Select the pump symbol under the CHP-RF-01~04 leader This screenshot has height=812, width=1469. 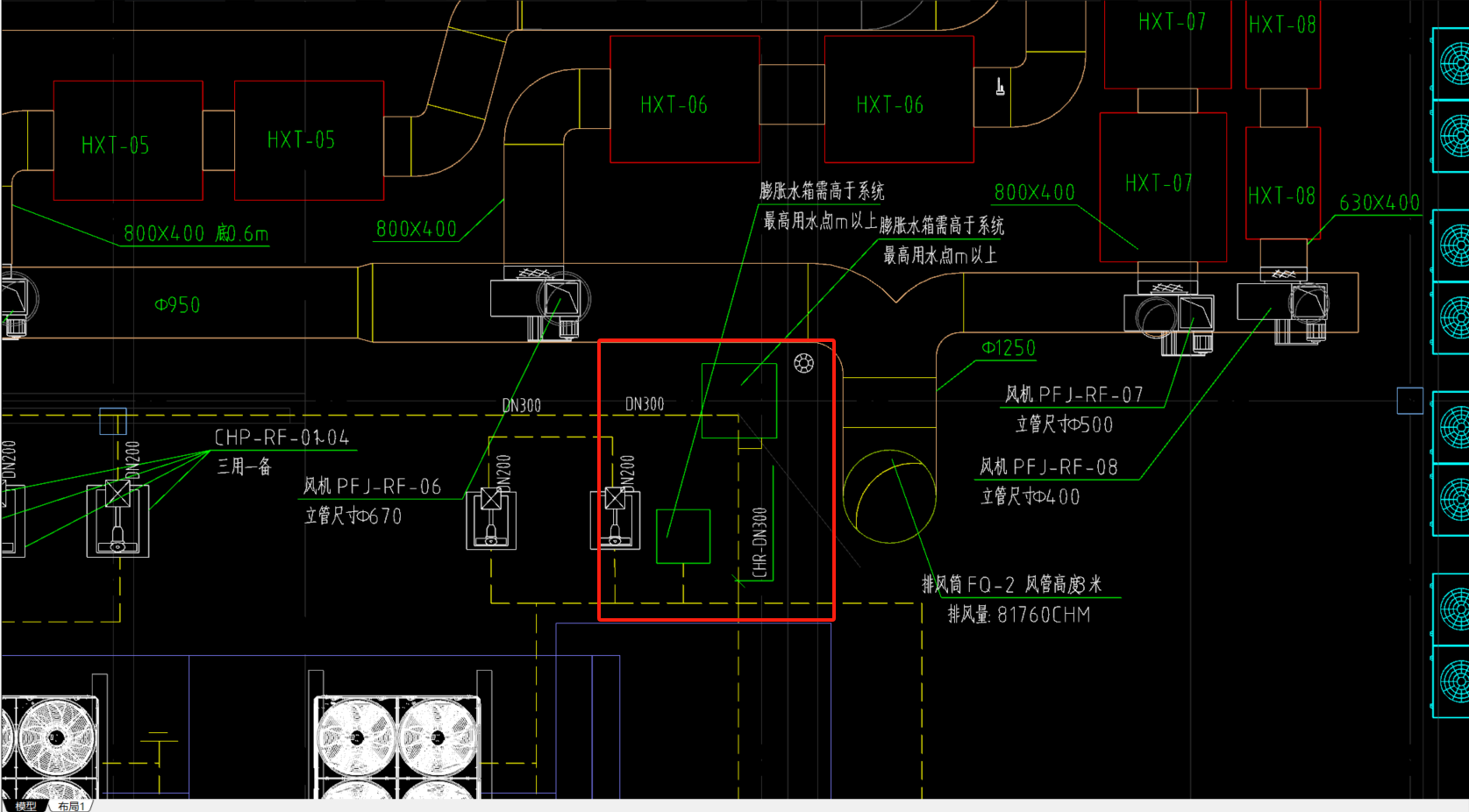[x=118, y=517]
